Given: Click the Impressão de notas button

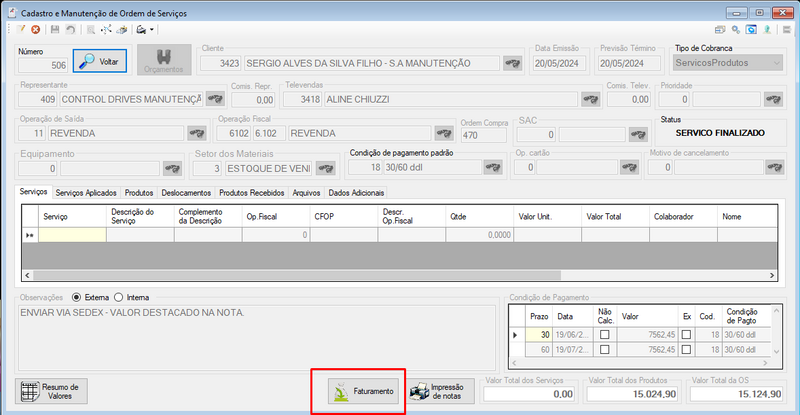Looking at the screenshot, I should [x=441, y=392].
